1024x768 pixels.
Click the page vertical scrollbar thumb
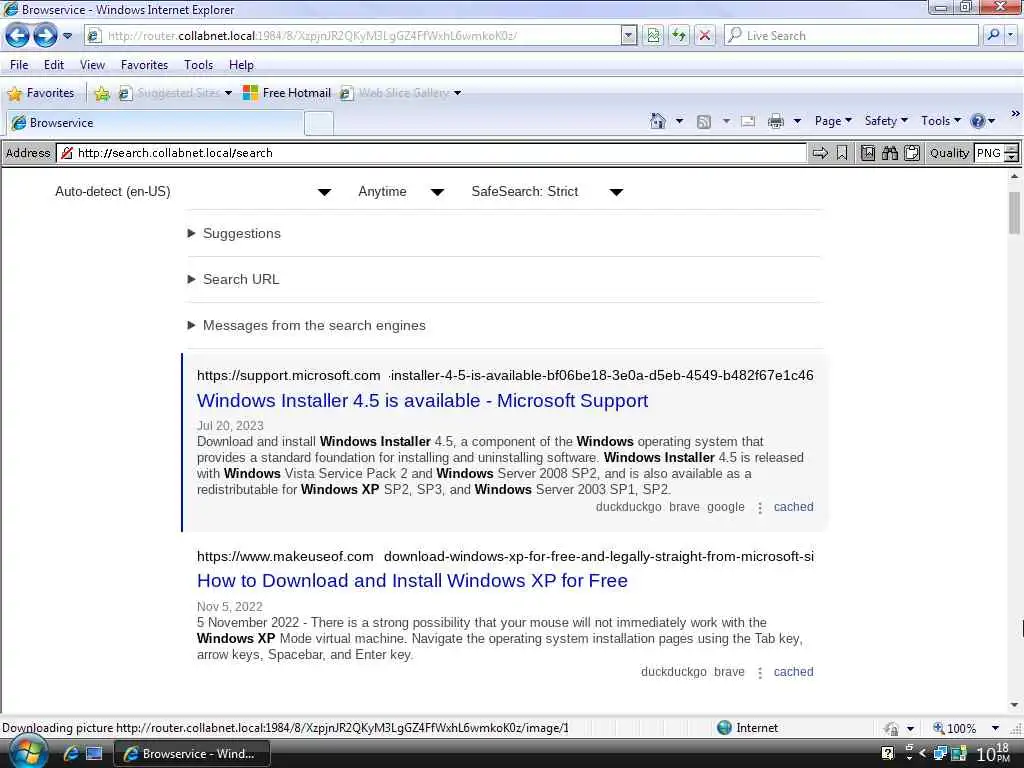click(x=1014, y=213)
